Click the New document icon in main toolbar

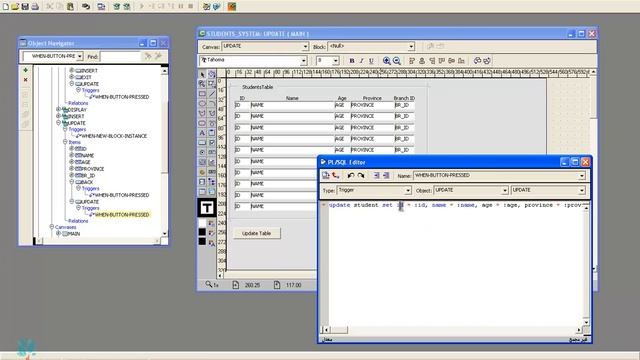pos(6,7)
